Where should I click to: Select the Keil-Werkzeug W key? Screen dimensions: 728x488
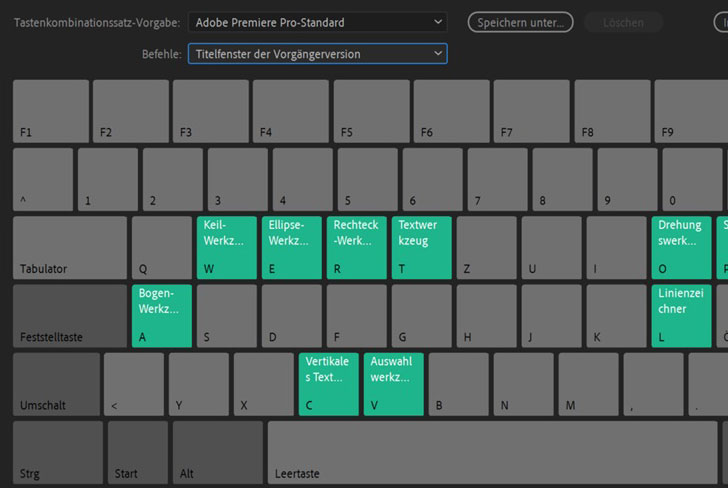click(x=227, y=247)
